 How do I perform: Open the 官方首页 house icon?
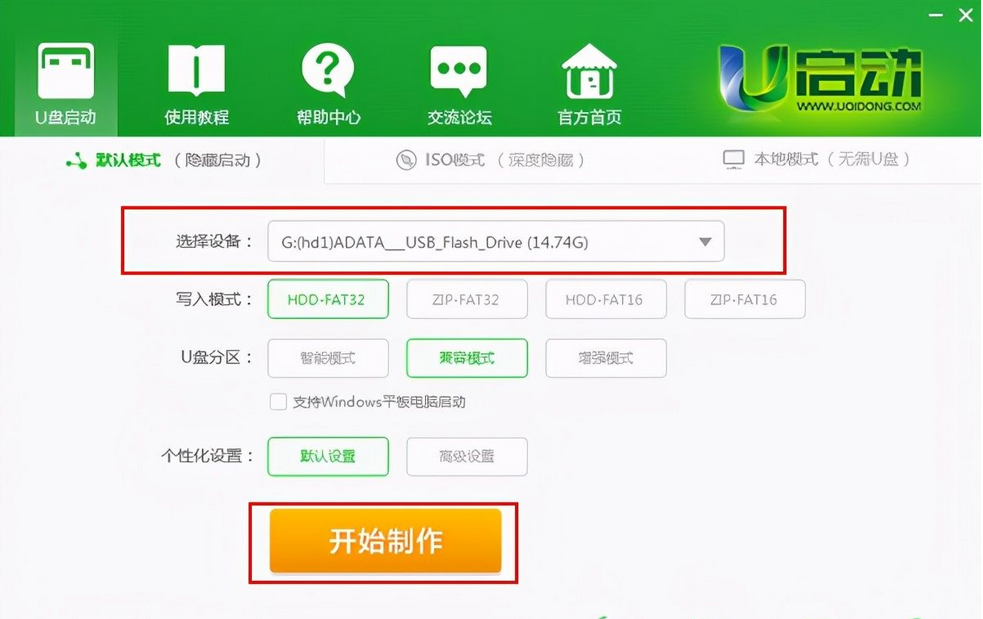coord(589,71)
